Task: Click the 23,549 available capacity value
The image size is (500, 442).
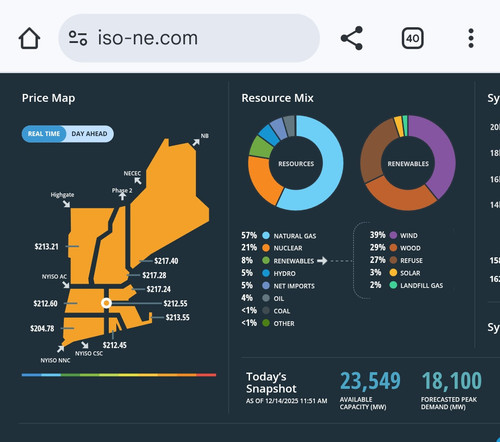Action: pos(370,381)
